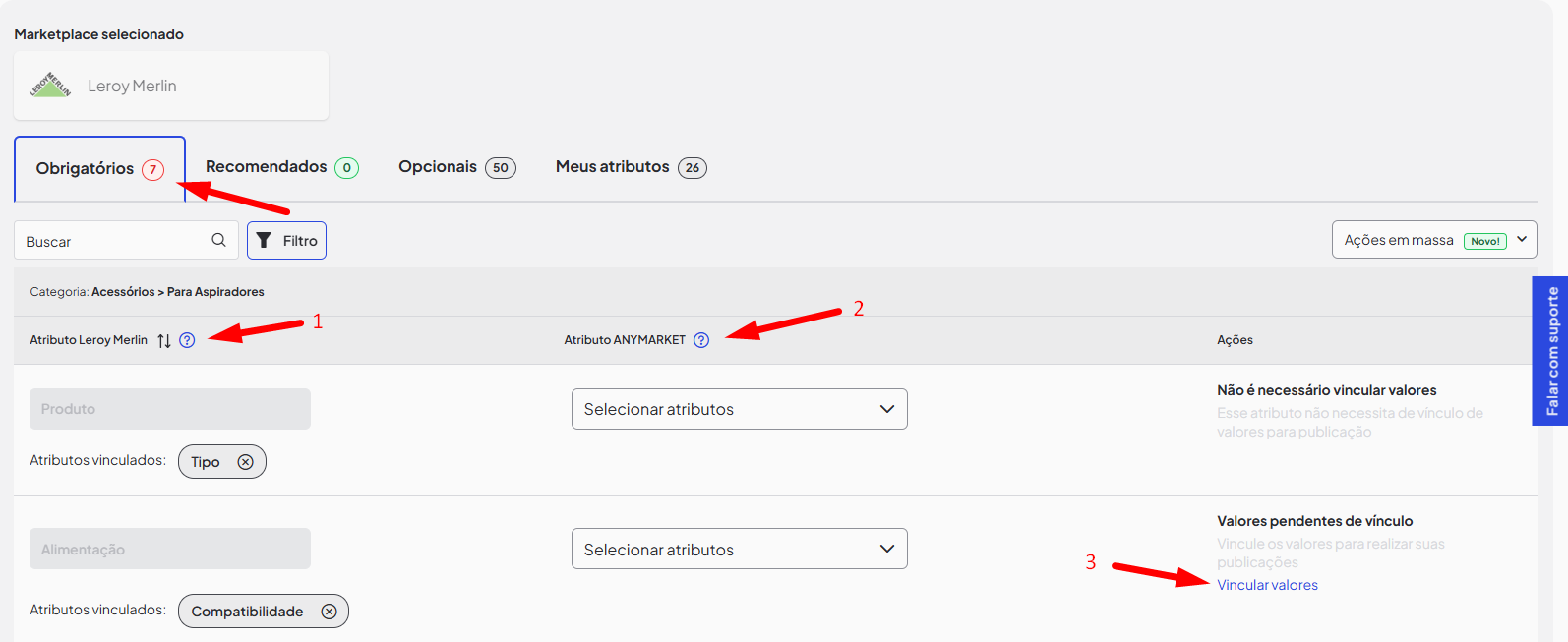
Task: Switch to the Recomendados tab
Action: [281, 167]
